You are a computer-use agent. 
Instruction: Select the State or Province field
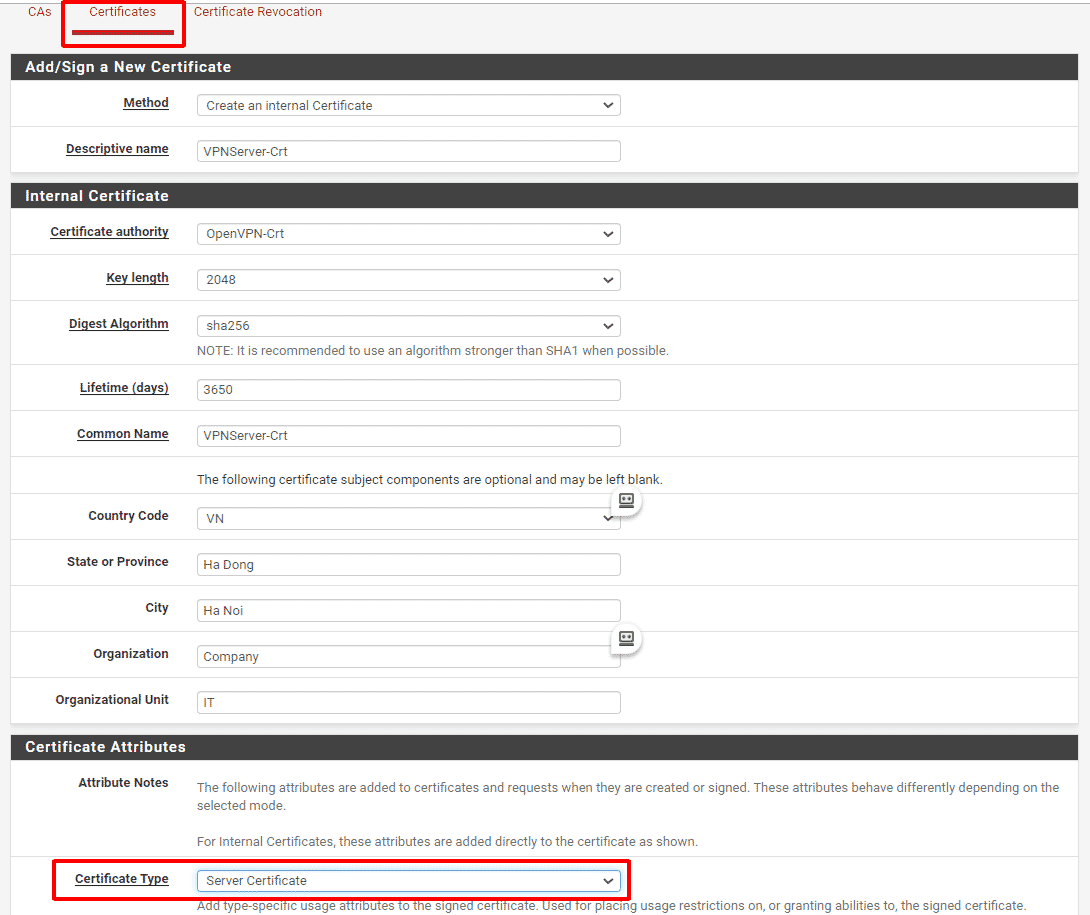coord(408,565)
